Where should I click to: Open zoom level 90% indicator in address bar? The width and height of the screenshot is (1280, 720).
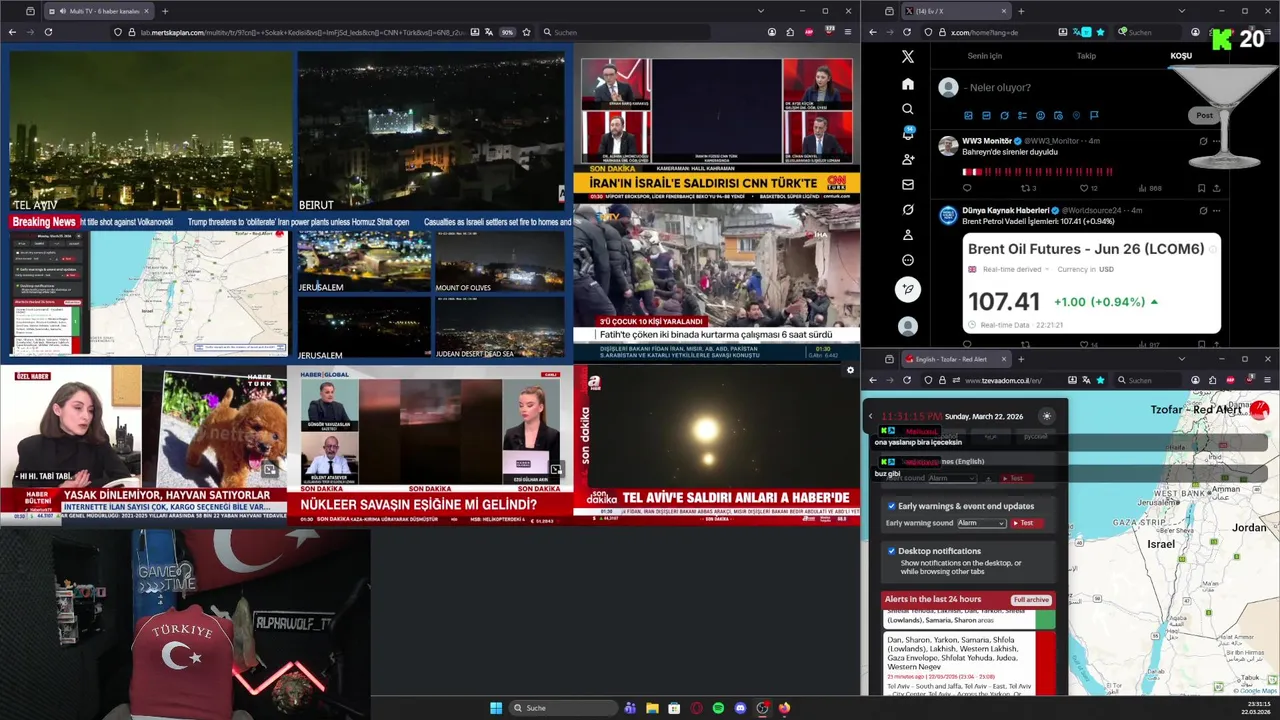[507, 32]
